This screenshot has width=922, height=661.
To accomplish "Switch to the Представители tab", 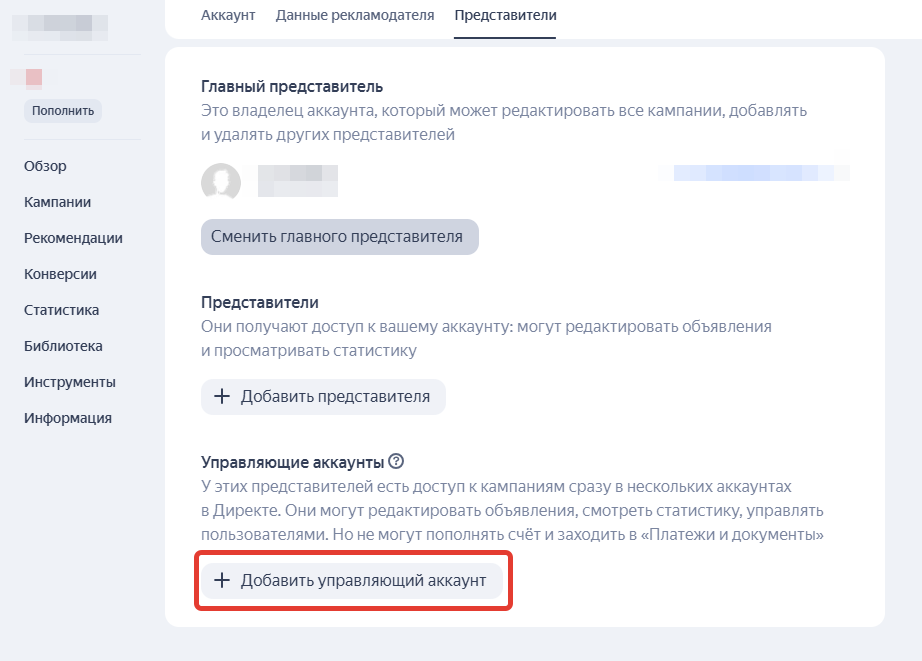I will coord(504,16).
